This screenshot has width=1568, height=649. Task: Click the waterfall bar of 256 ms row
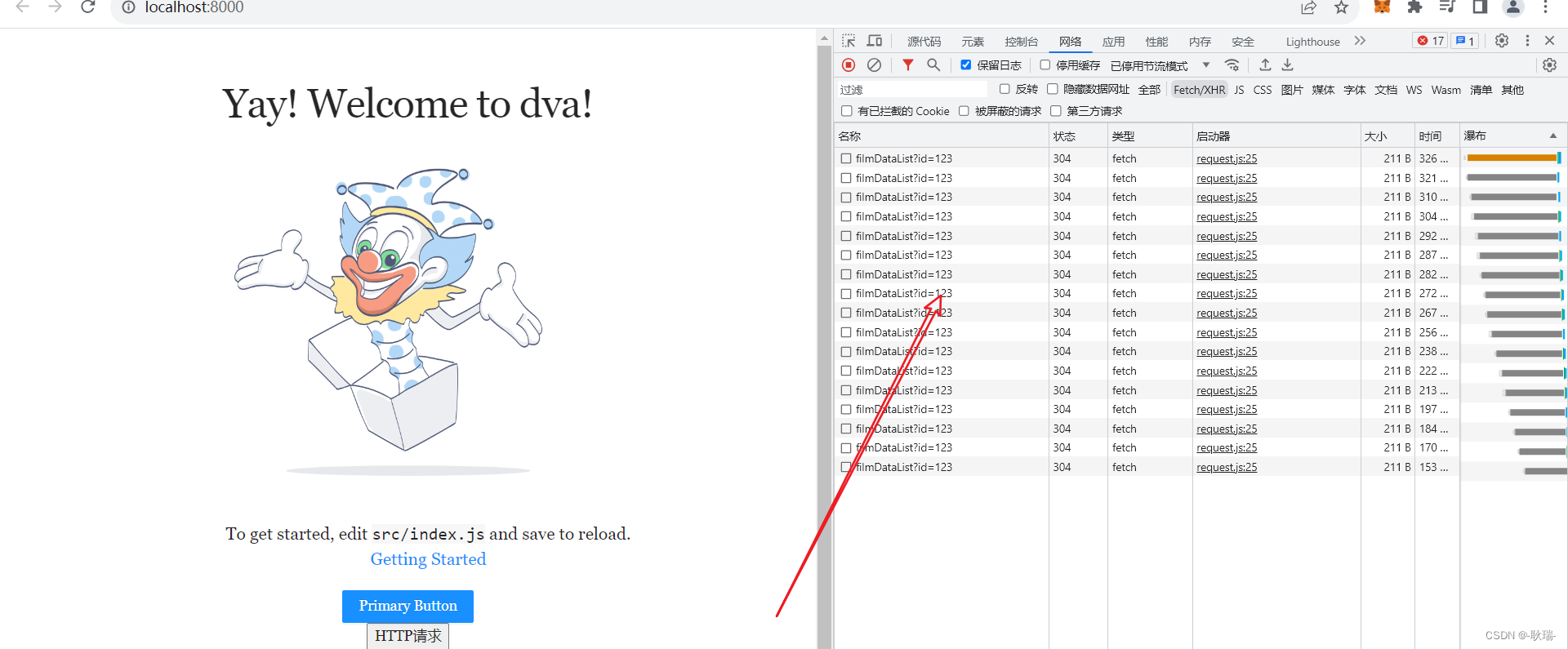click(1526, 333)
